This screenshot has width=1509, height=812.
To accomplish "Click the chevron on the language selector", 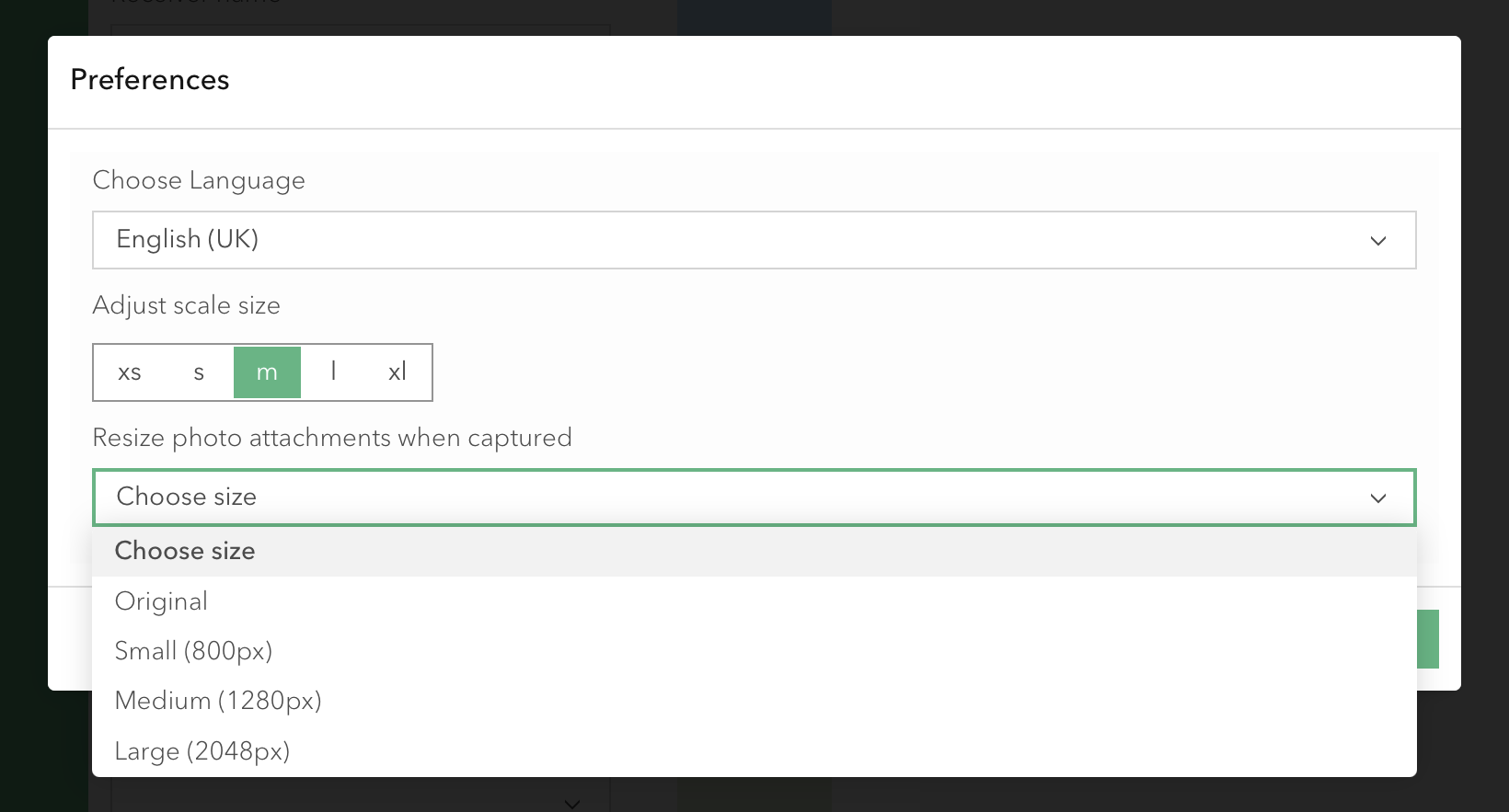I will tap(1378, 240).
